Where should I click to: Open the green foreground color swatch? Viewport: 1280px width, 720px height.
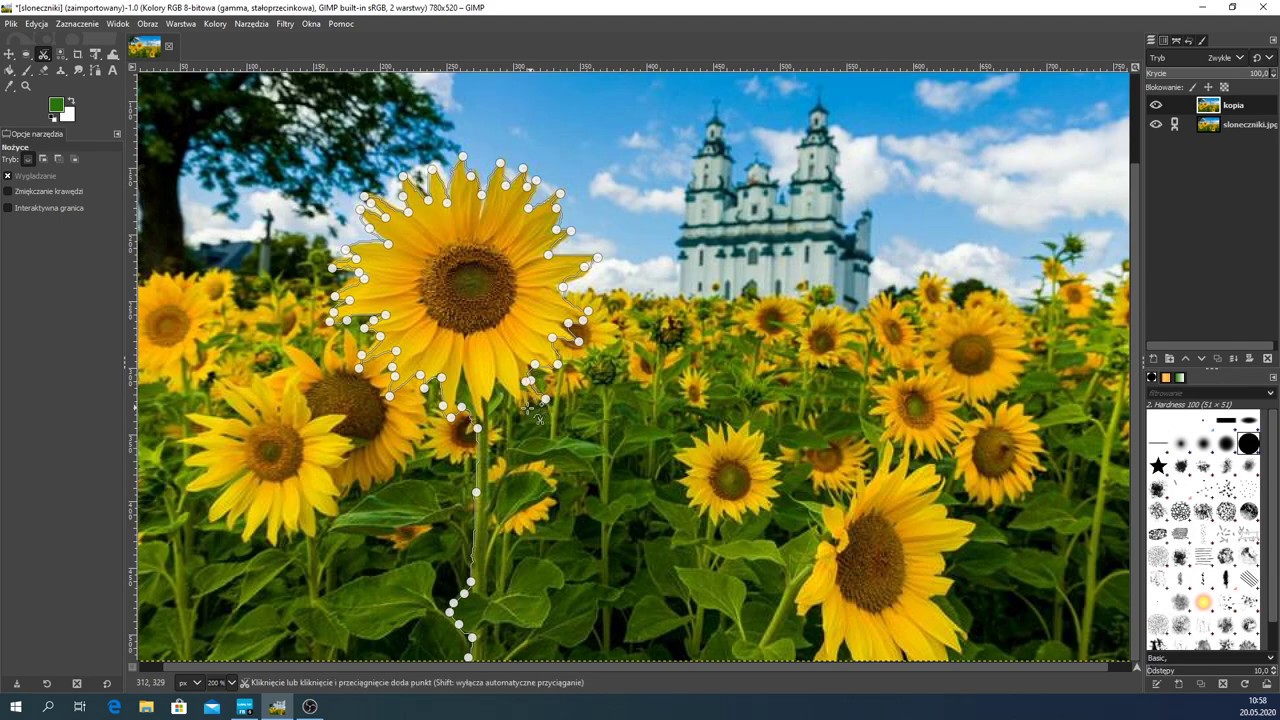tap(56, 104)
